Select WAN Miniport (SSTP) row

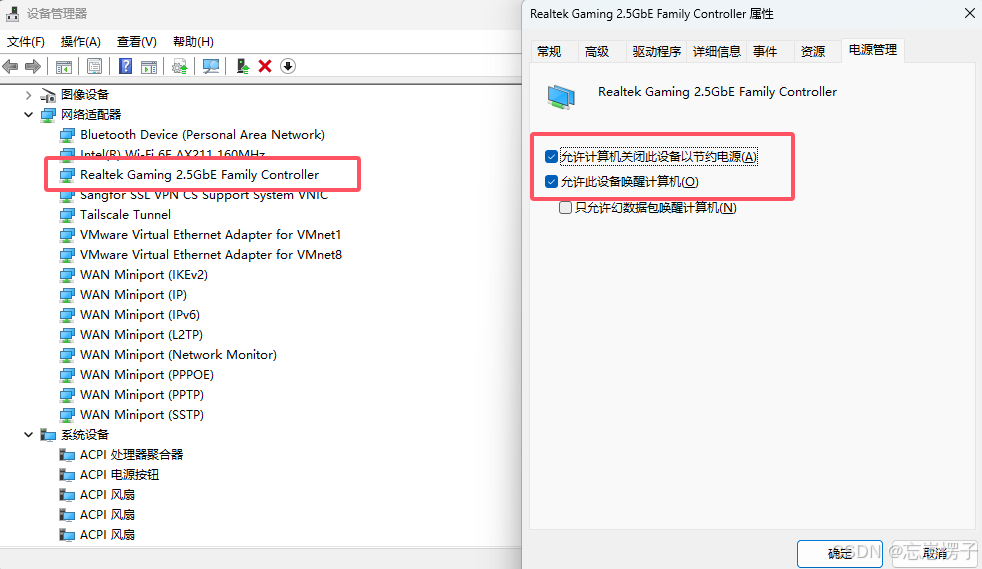coord(142,415)
